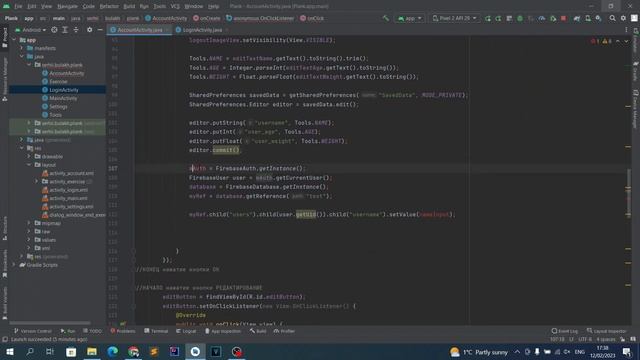The height and width of the screenshot is (360, 640).
Task: Click the editor vertical scrollbar
Action: [x=628, y=192]
